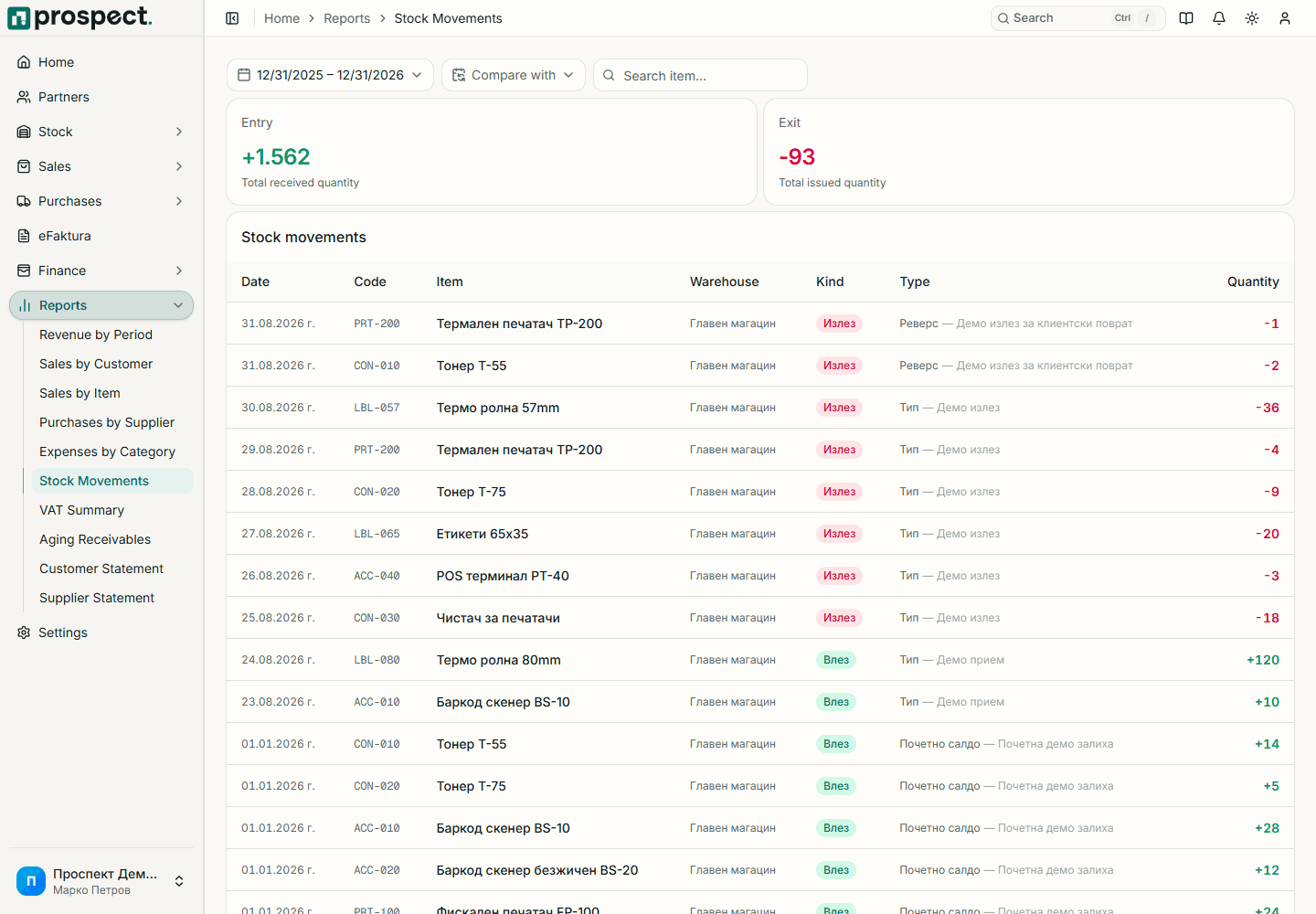This screenshot has height=914, width=1316.
Task: Click the Compare with calendar icon
Action: pos(459,75)
